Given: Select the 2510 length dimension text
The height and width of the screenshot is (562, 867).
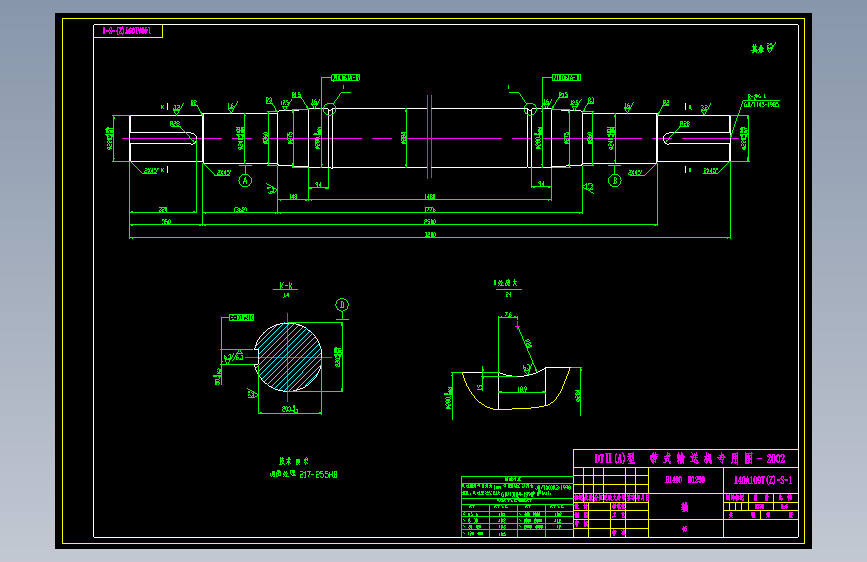Looking at the screenshot, I should tap(430, 222).
